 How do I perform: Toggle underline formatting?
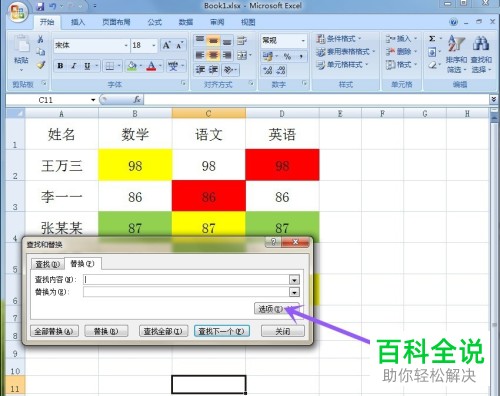point(87,66)
